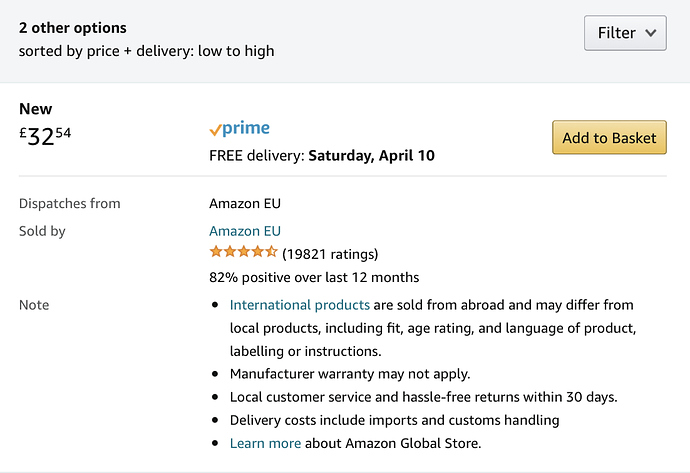Click the Prime orange checkmark icon
690x473 pixels.
click(x=215, y=130)
